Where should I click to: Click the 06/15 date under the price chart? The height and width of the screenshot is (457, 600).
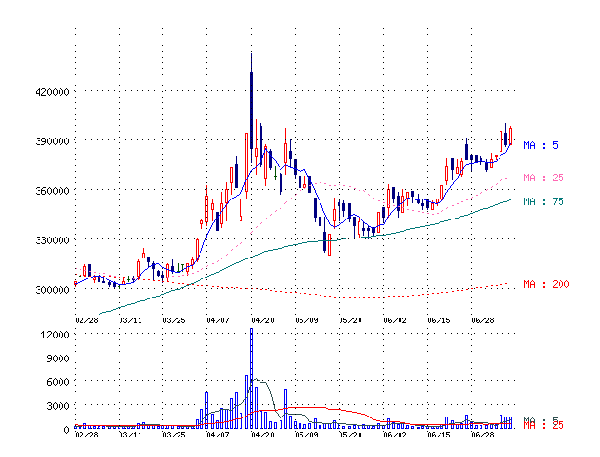tap(439, 320)
